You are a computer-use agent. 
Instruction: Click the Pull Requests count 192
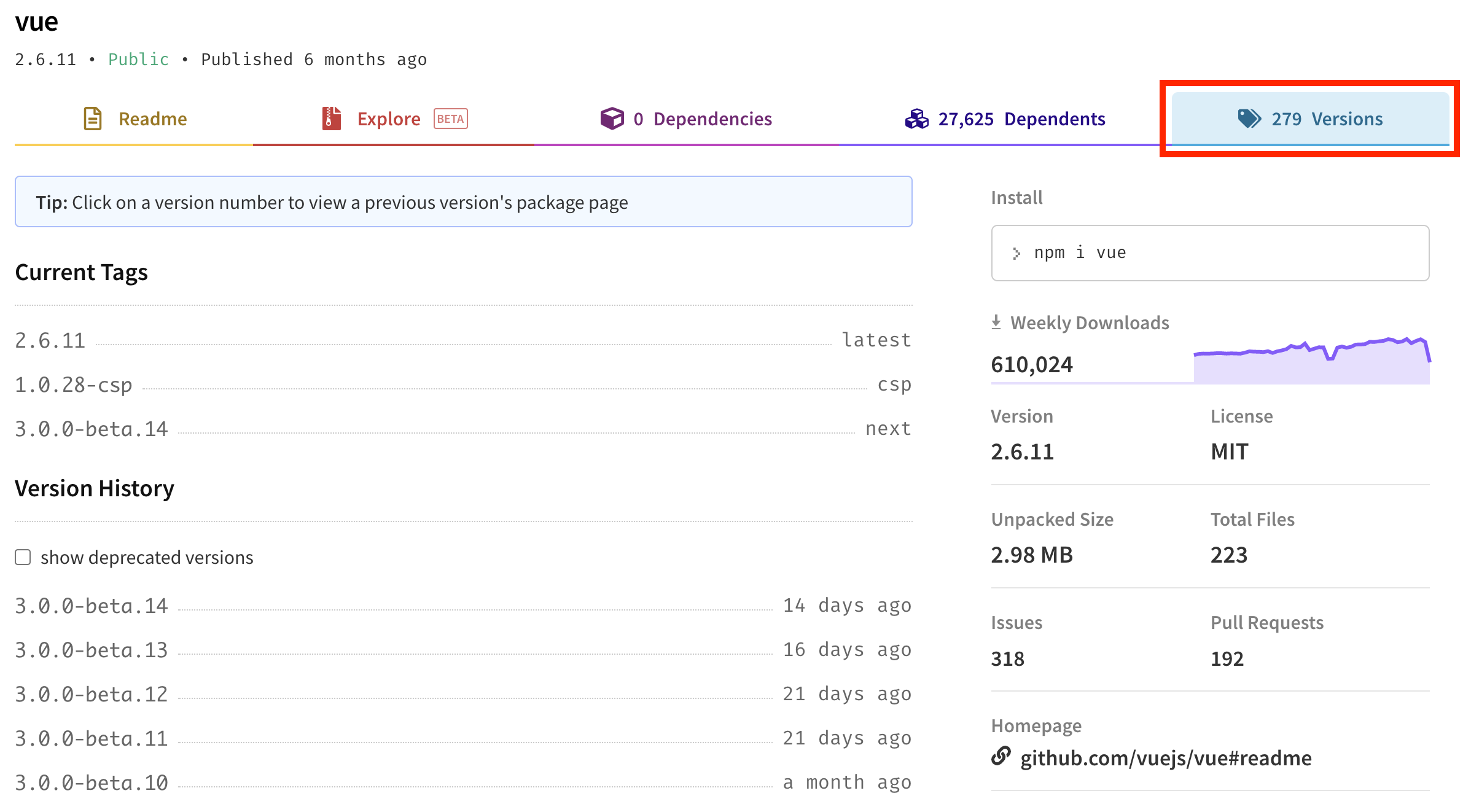pos(1227,658)
